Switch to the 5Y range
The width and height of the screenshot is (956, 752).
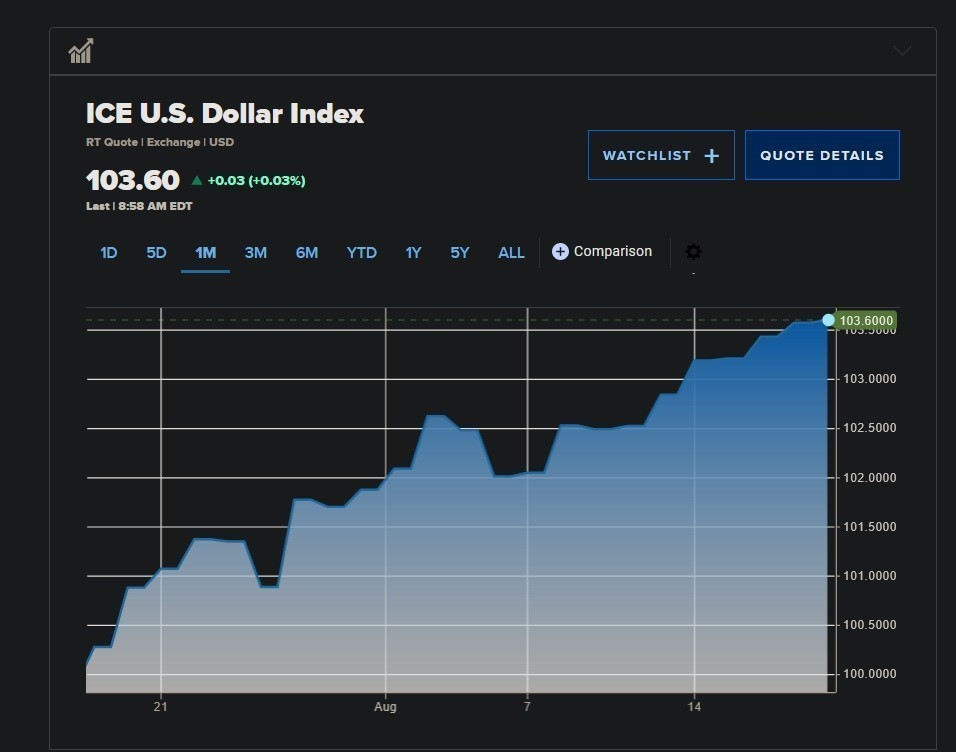click(459, 253)
